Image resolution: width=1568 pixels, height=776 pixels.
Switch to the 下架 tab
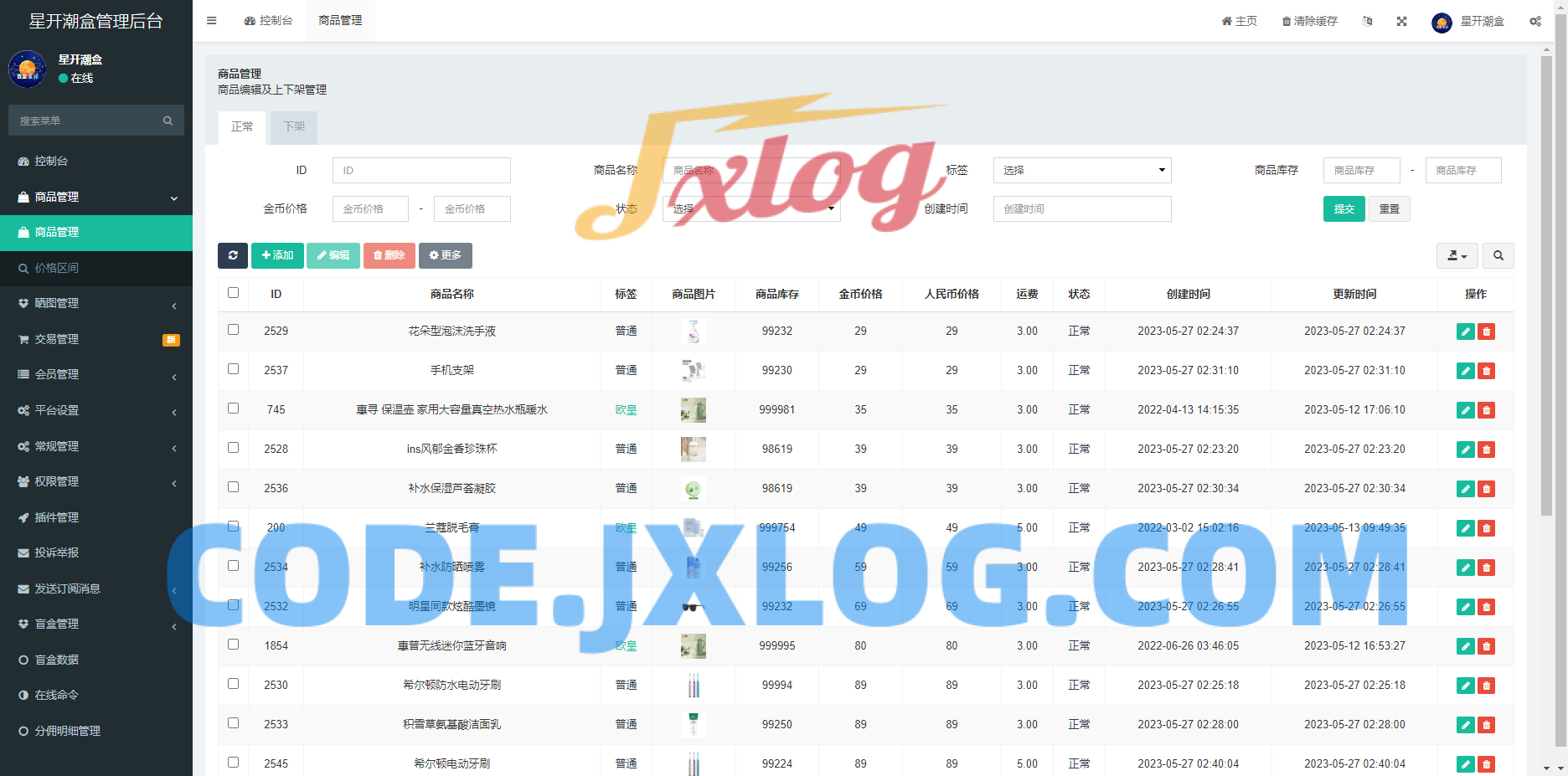294,126
